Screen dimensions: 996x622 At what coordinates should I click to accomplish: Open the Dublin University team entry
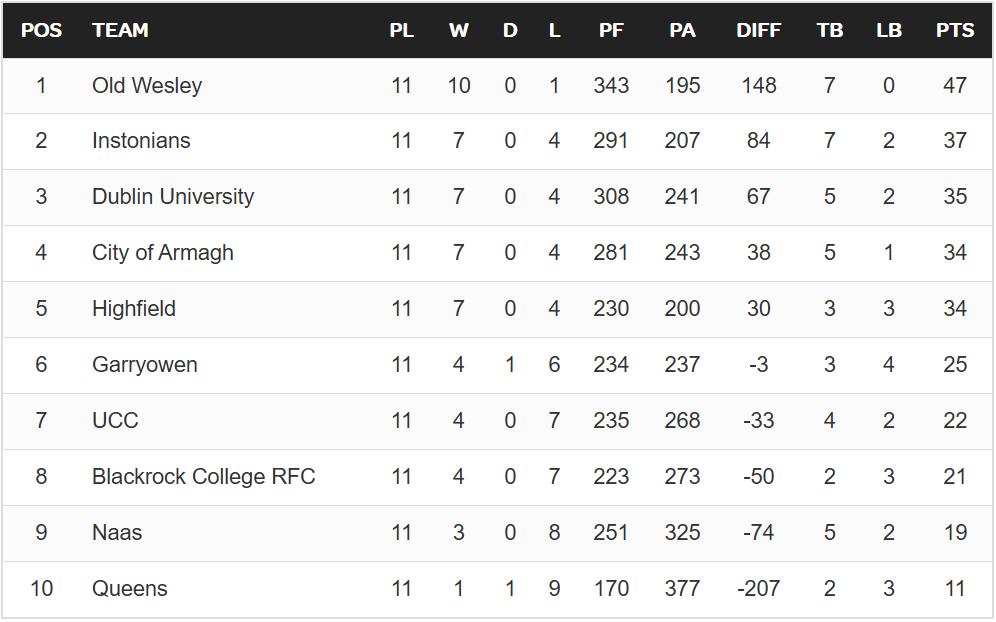tap(173, 197)
